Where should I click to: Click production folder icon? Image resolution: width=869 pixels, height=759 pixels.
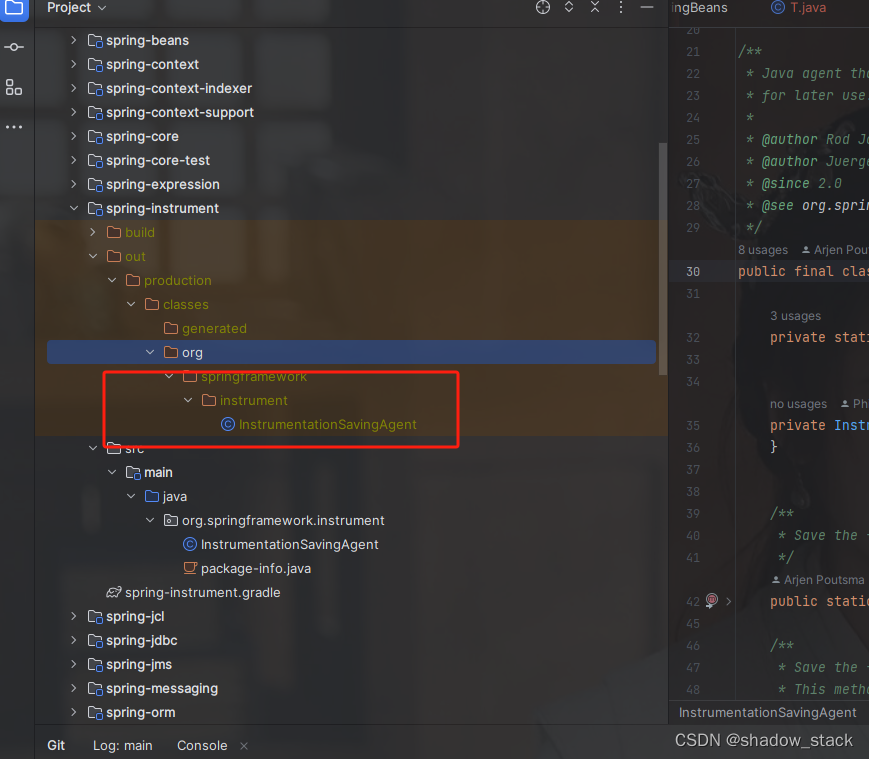(132, 280)
